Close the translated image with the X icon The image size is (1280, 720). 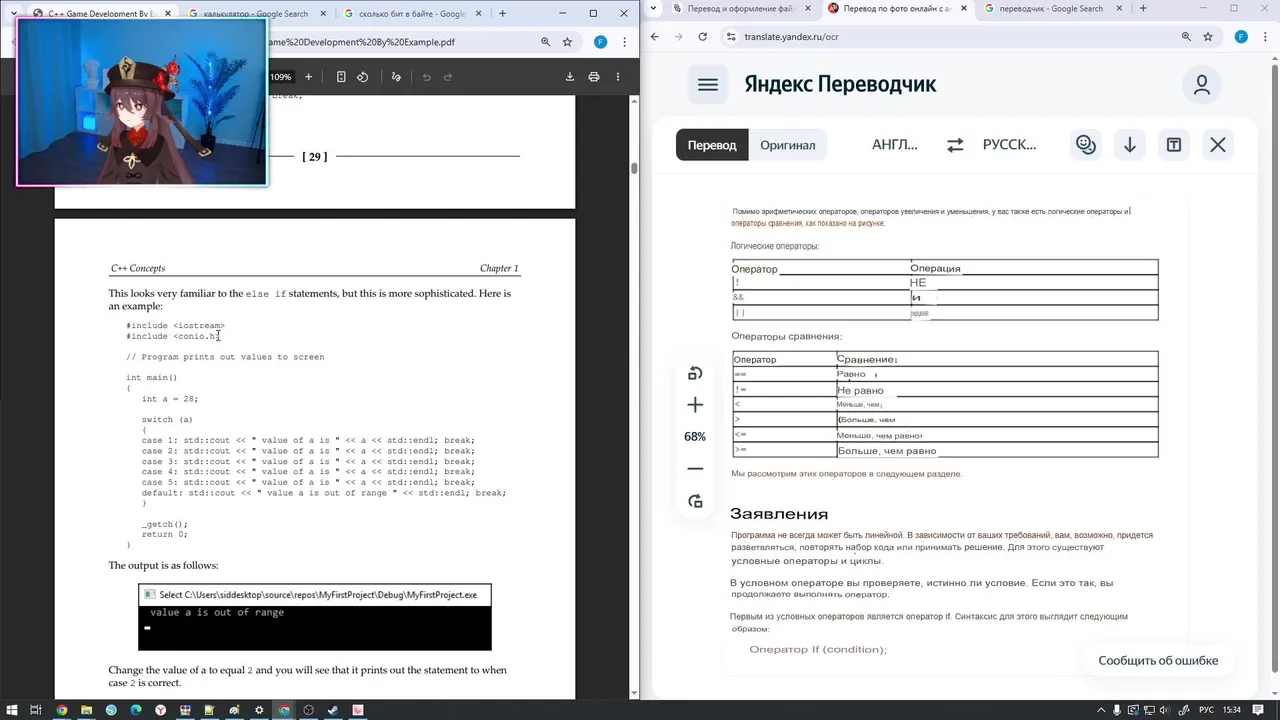1218,145
